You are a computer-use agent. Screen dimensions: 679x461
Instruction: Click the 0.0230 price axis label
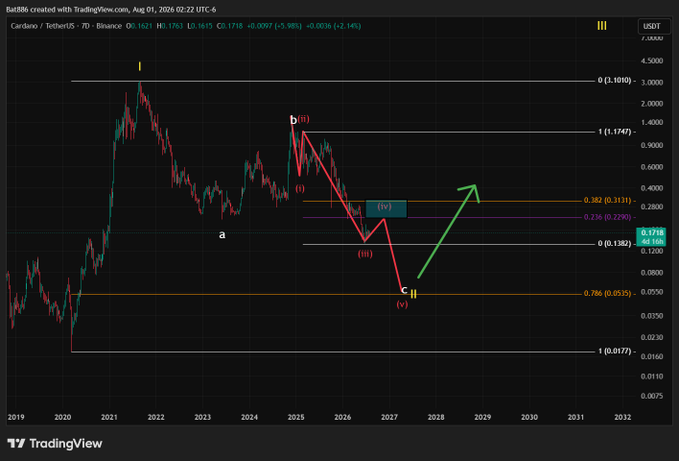click(x=652, y=337)
